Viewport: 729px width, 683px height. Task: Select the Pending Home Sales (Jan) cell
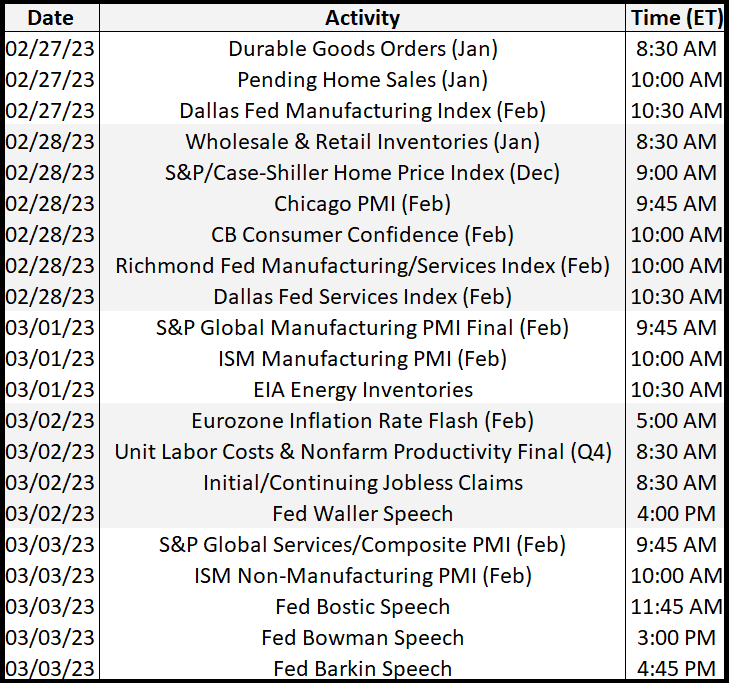(x=363, y=80)
